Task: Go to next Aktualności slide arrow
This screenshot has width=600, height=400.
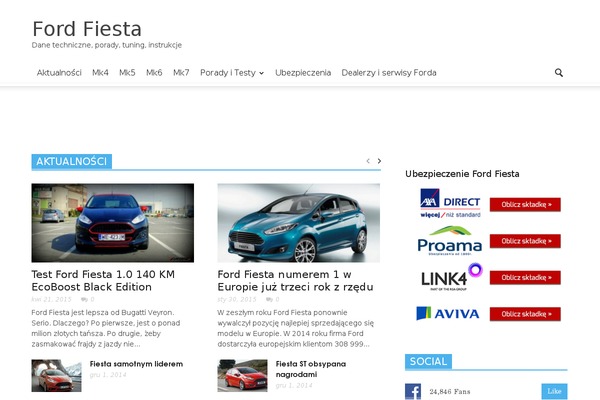Action: [379, 161]
